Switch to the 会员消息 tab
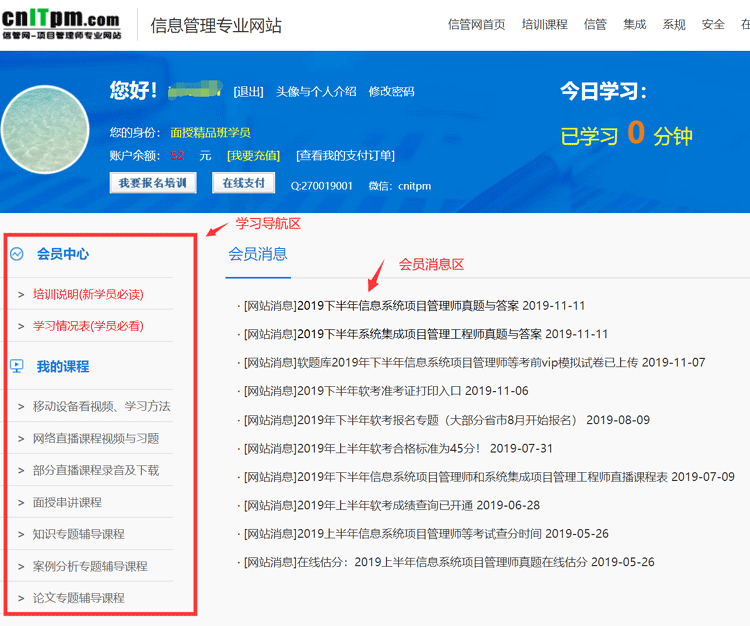 258,254
